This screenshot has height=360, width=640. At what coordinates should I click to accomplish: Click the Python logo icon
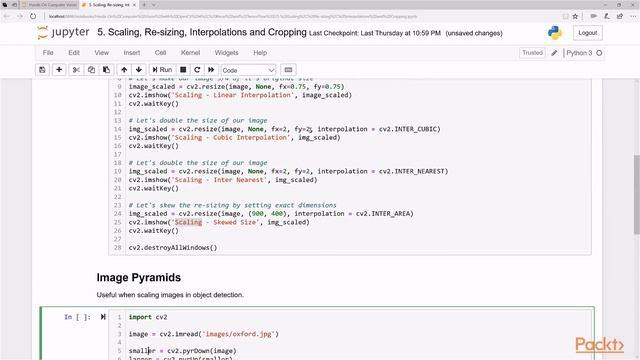coord(555,33)
